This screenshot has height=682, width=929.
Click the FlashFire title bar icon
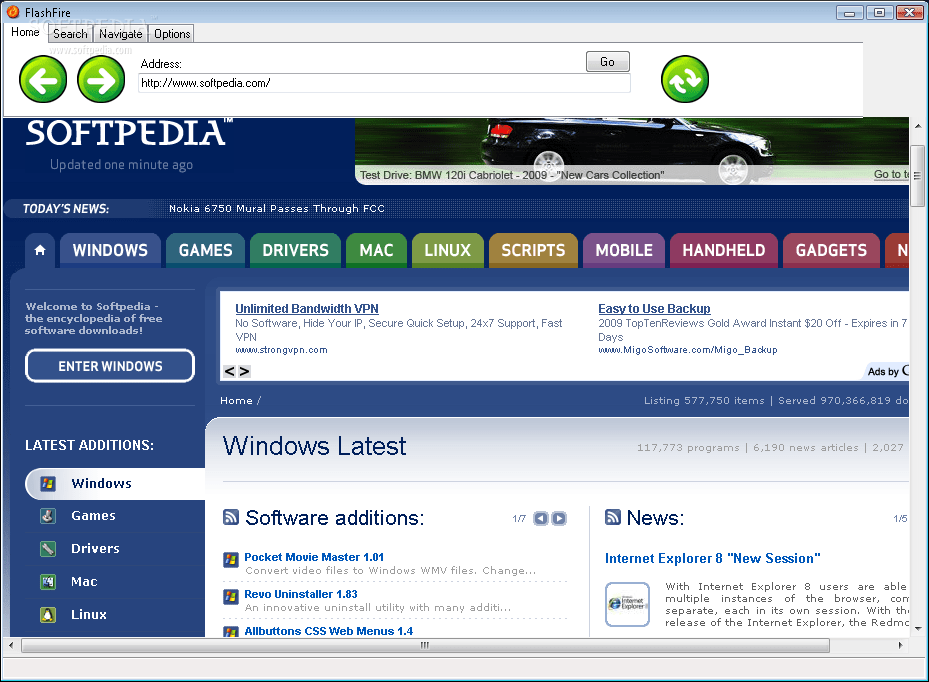tap(12, 12)
